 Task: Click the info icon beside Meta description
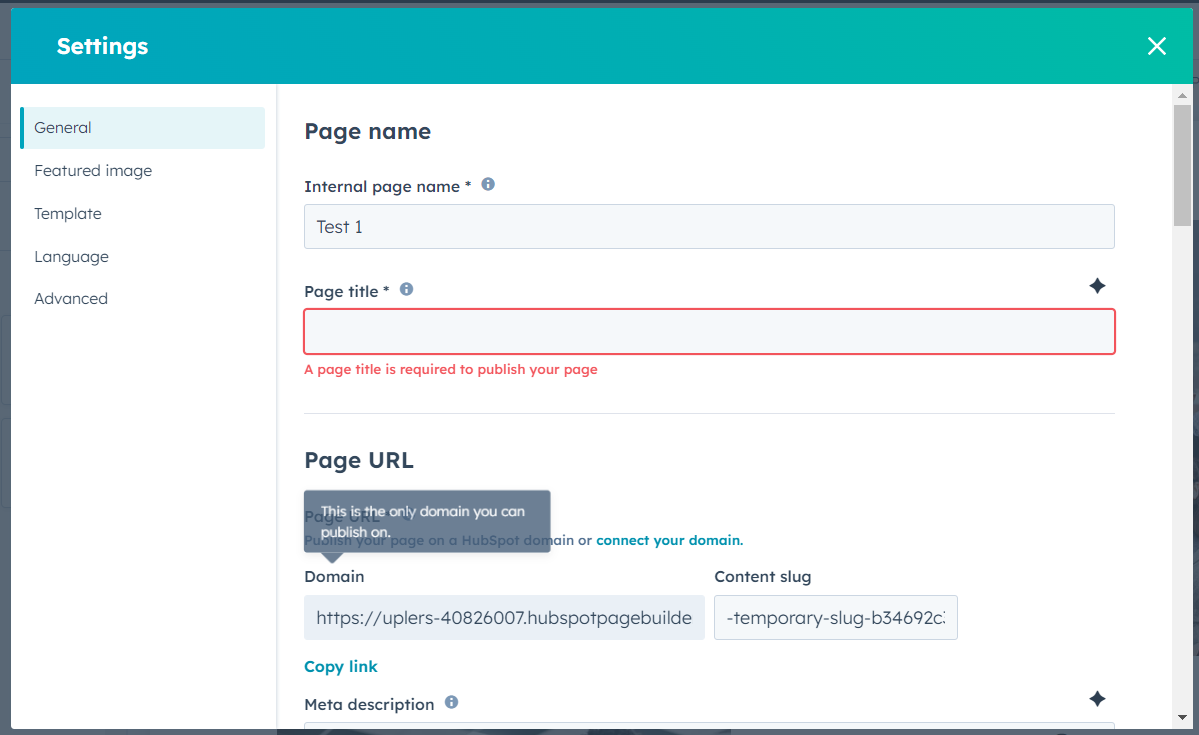[452, 702]
